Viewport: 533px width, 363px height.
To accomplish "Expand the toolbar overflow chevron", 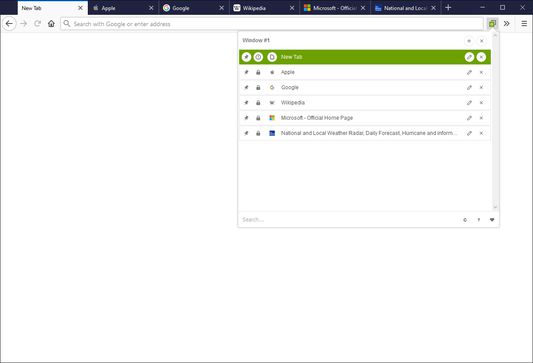I will click(506, 23).
